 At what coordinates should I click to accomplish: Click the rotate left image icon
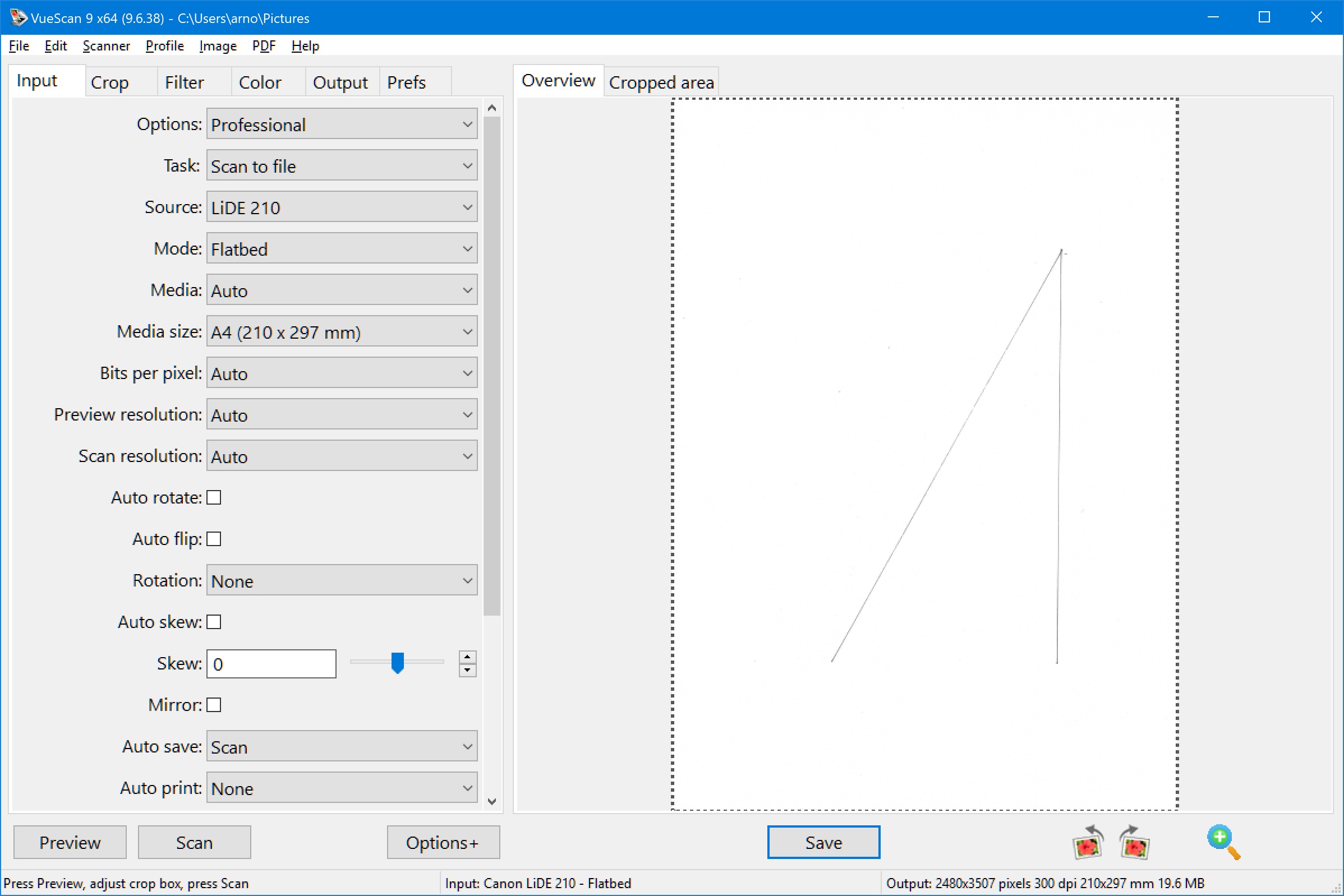click(1088, 842)
